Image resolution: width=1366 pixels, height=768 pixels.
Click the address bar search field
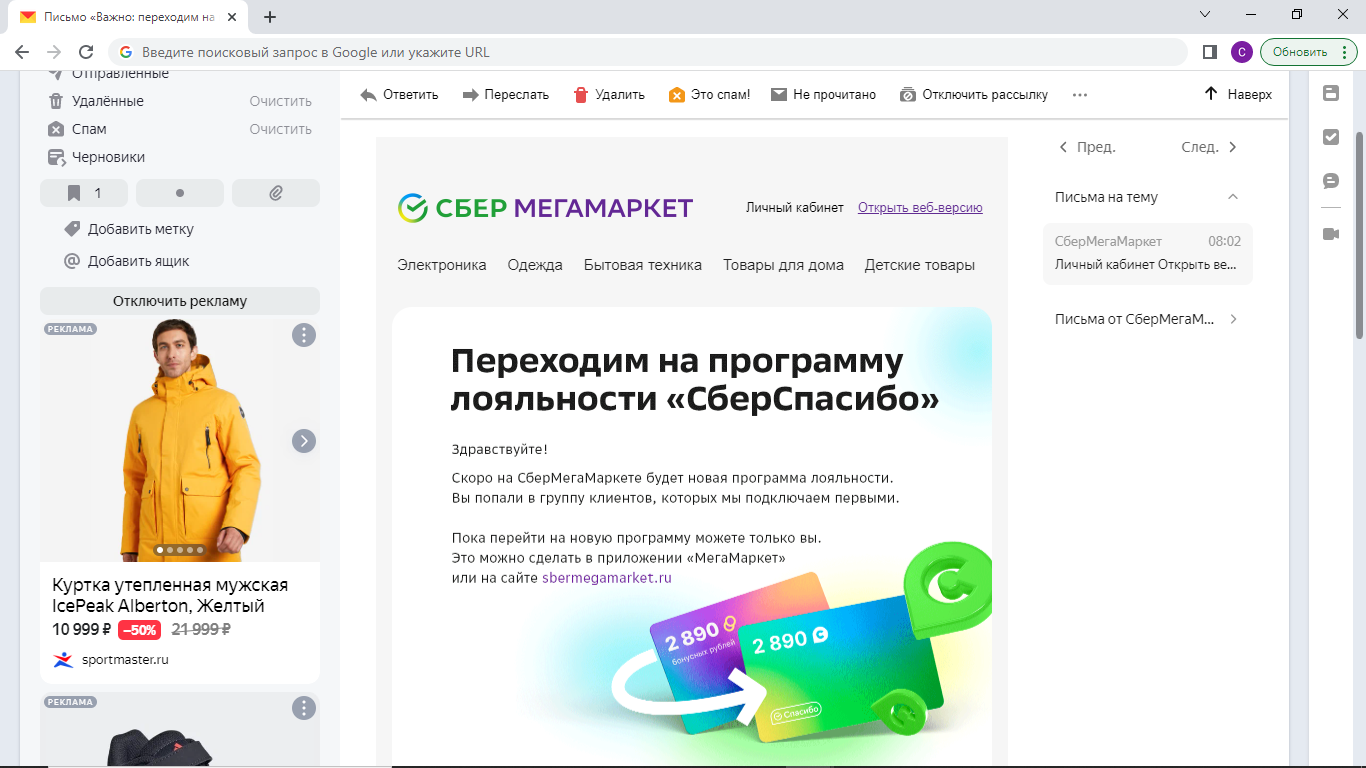(x=648, y=52)
